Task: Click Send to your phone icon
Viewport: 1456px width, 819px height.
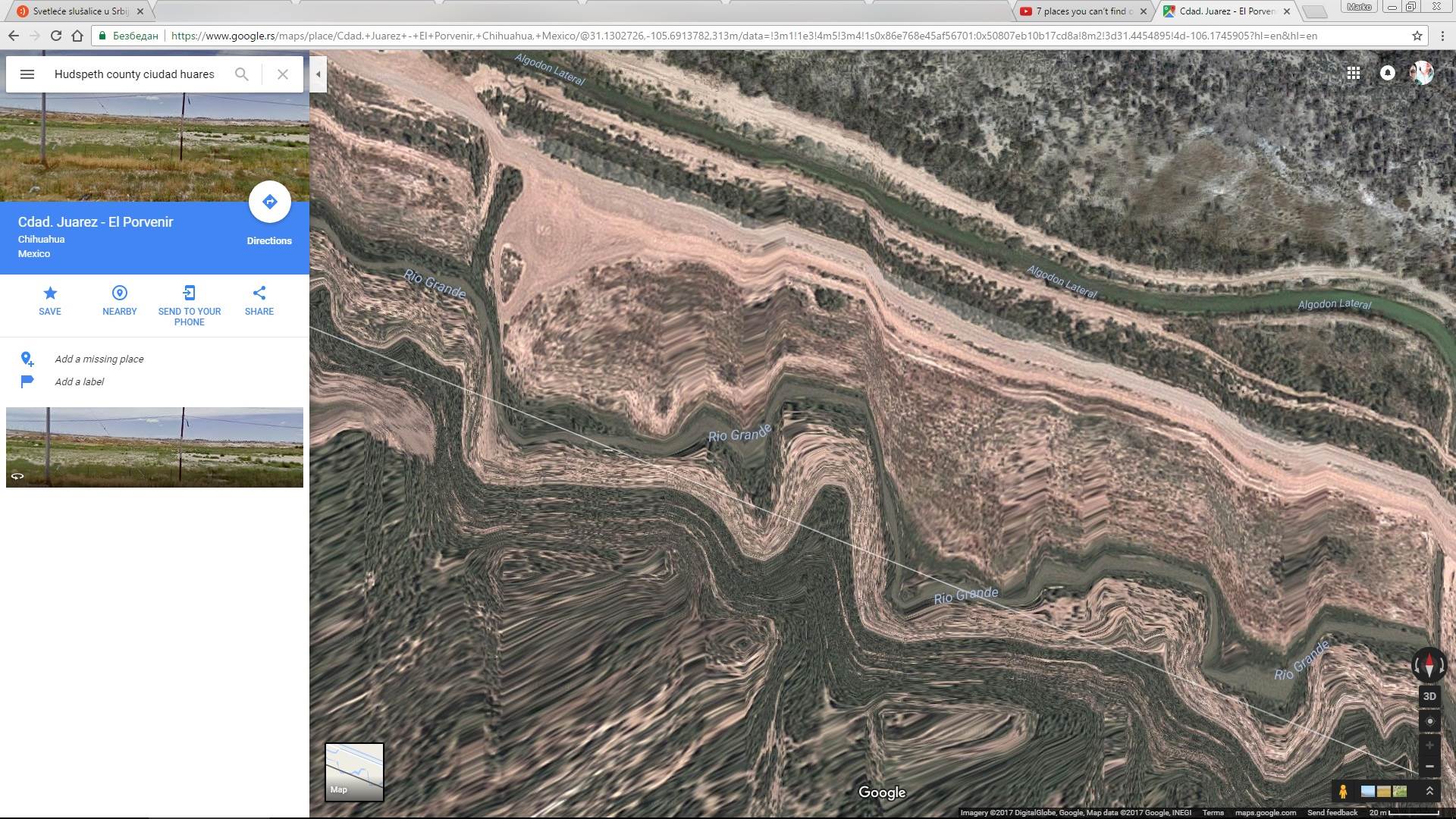Action: [190, 293]
